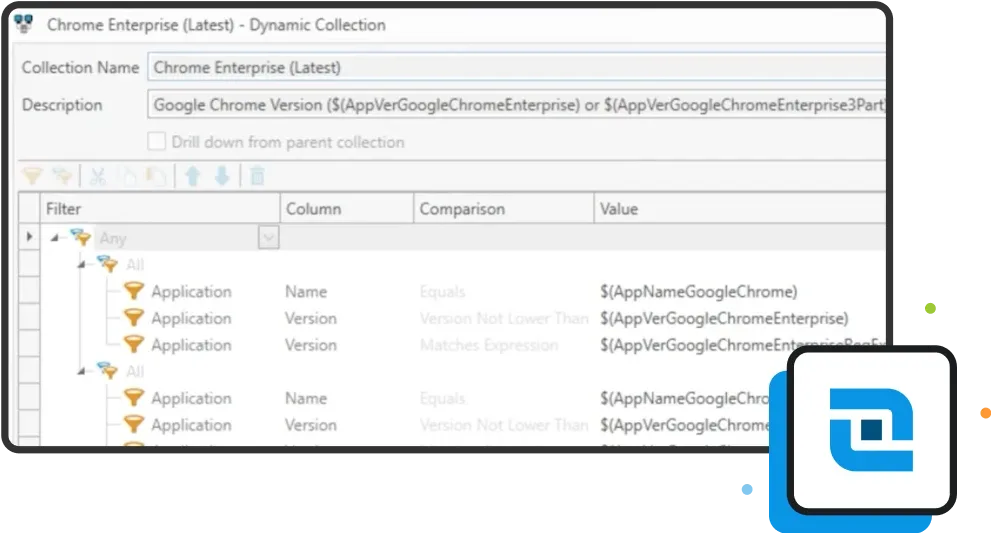Click the copy icon in toolbar

coord(130,176)
